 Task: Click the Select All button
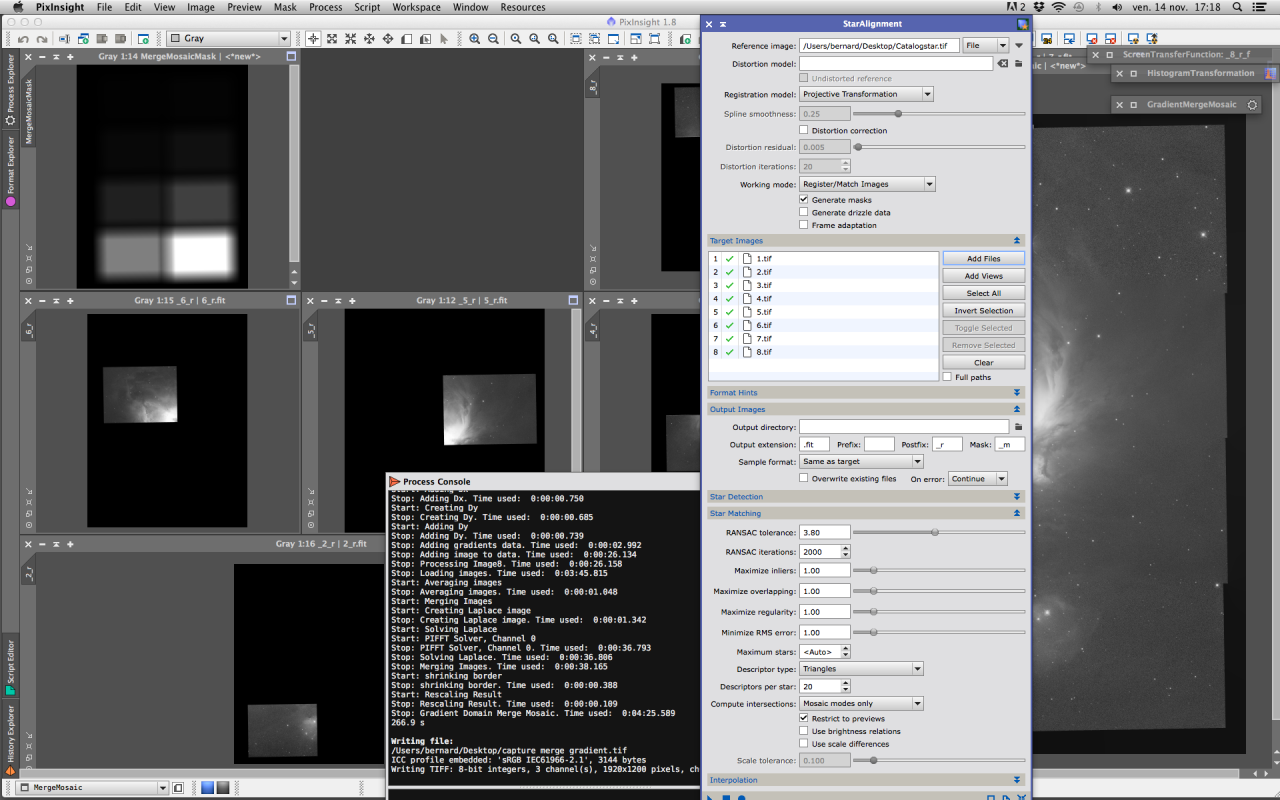pyautogui.click(x=984, y=293)
